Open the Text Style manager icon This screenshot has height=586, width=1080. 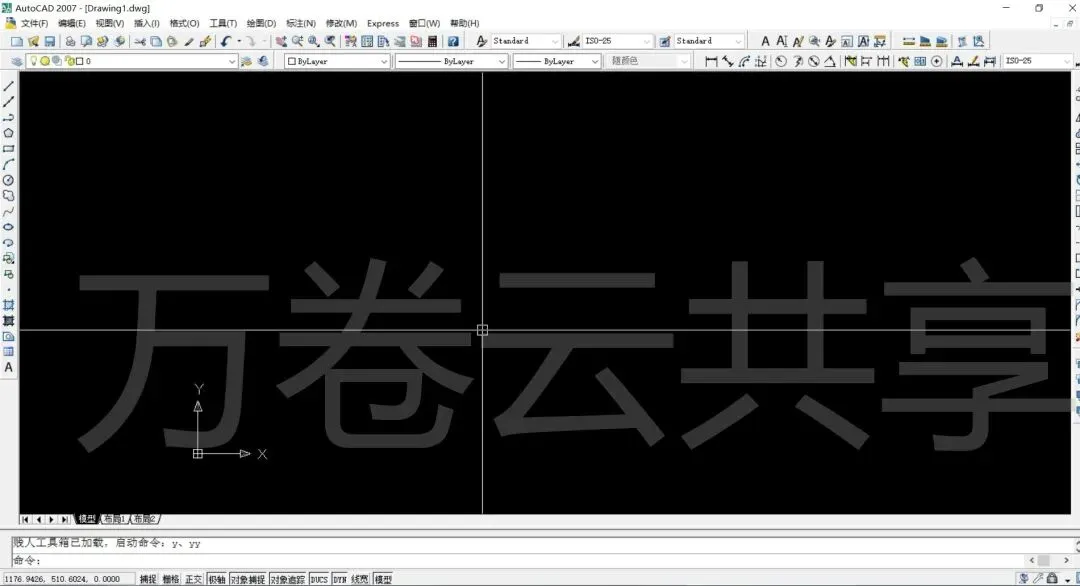click(481, 41)
